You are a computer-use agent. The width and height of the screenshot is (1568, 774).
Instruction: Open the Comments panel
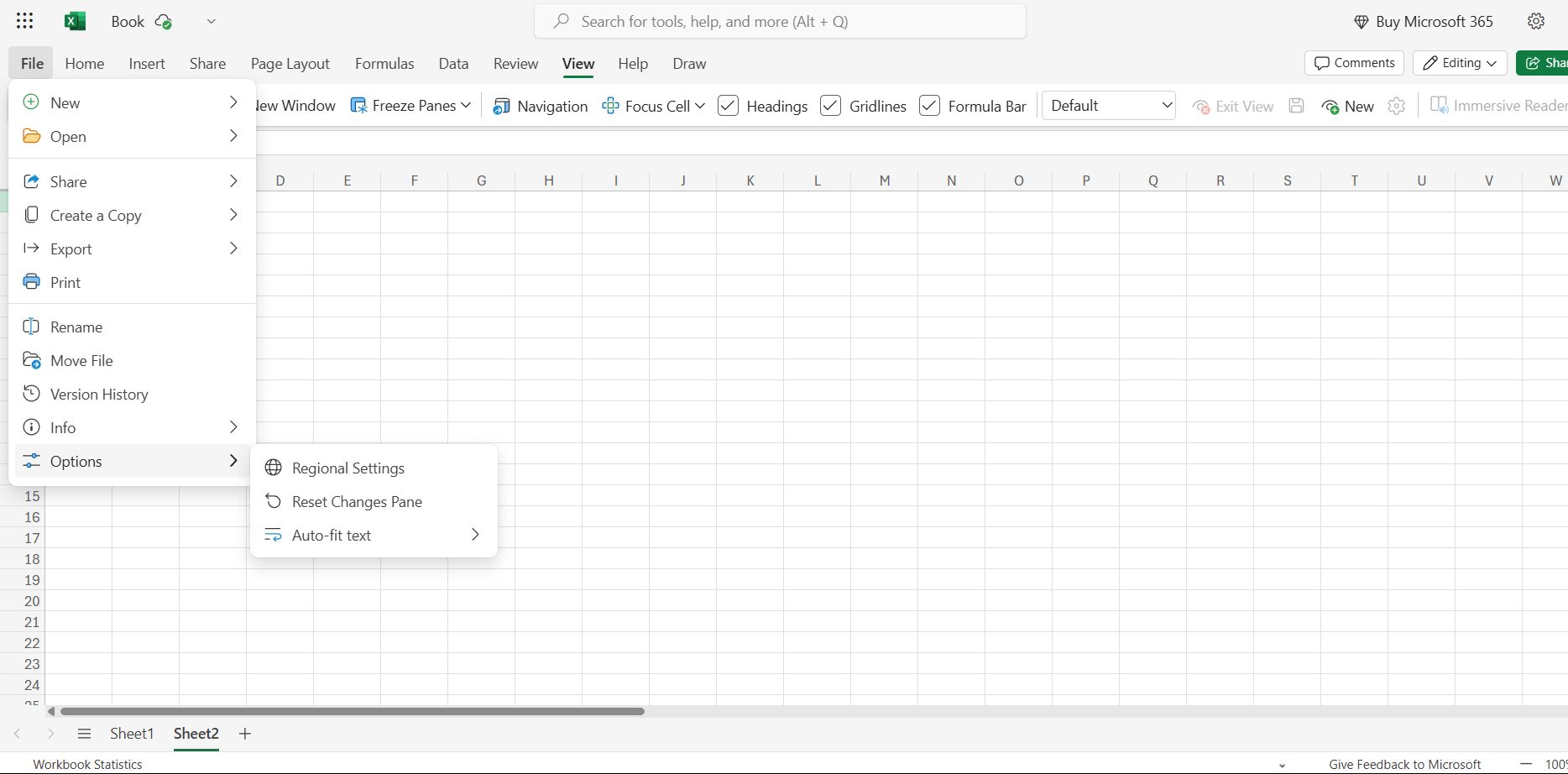tap(1354, 62)
